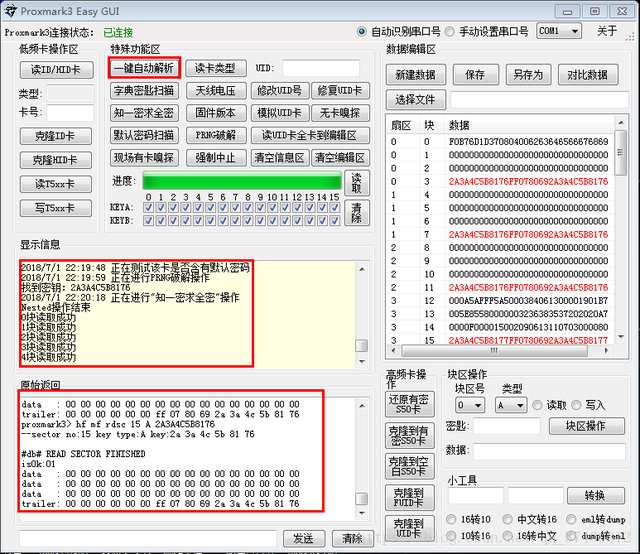Select 手动设置串口号 radio button
Image resolution: width=640 pixels, height=554 pixels.
click(x=449, y=31)
